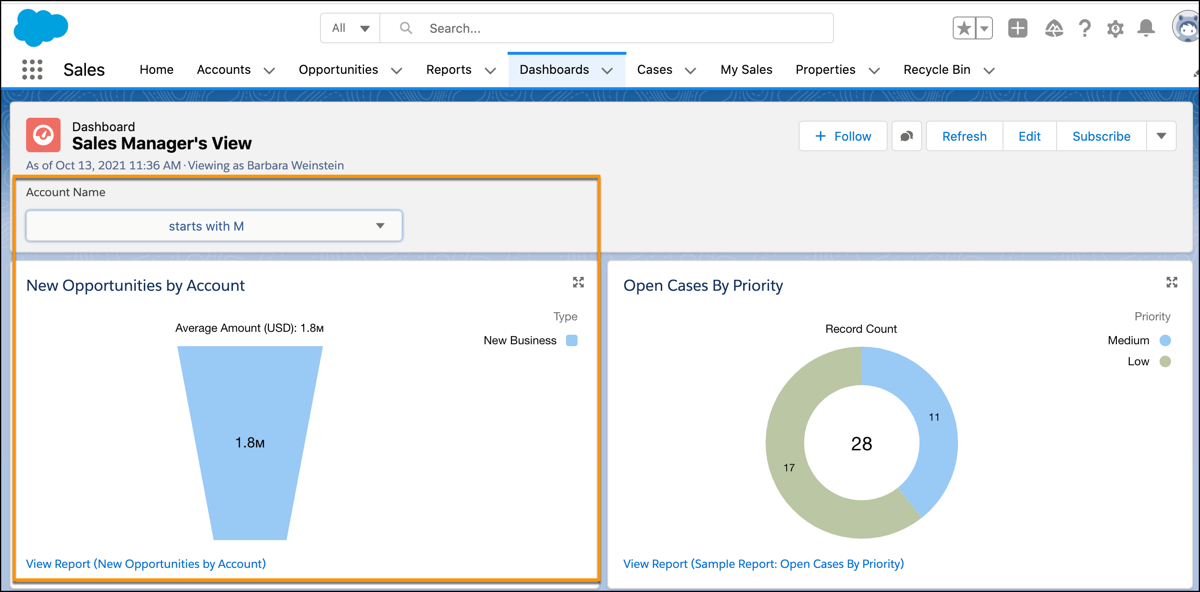The height and width of the screenshot is (592, 1200).
Task: Expand the Accounts tab chevron menu
Action: [269, 70]
